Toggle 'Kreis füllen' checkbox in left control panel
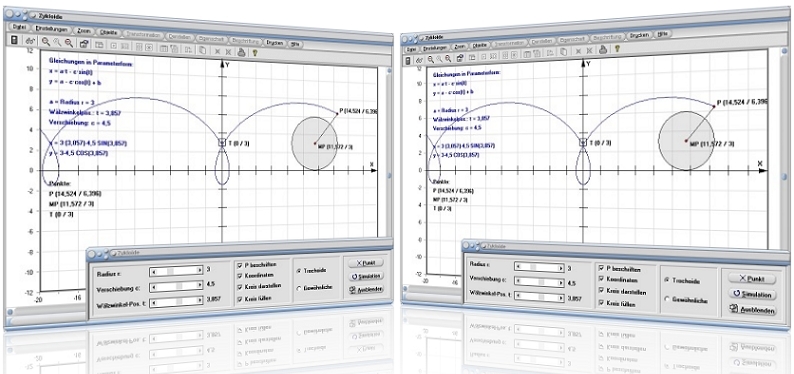 (x=240, y=299)
